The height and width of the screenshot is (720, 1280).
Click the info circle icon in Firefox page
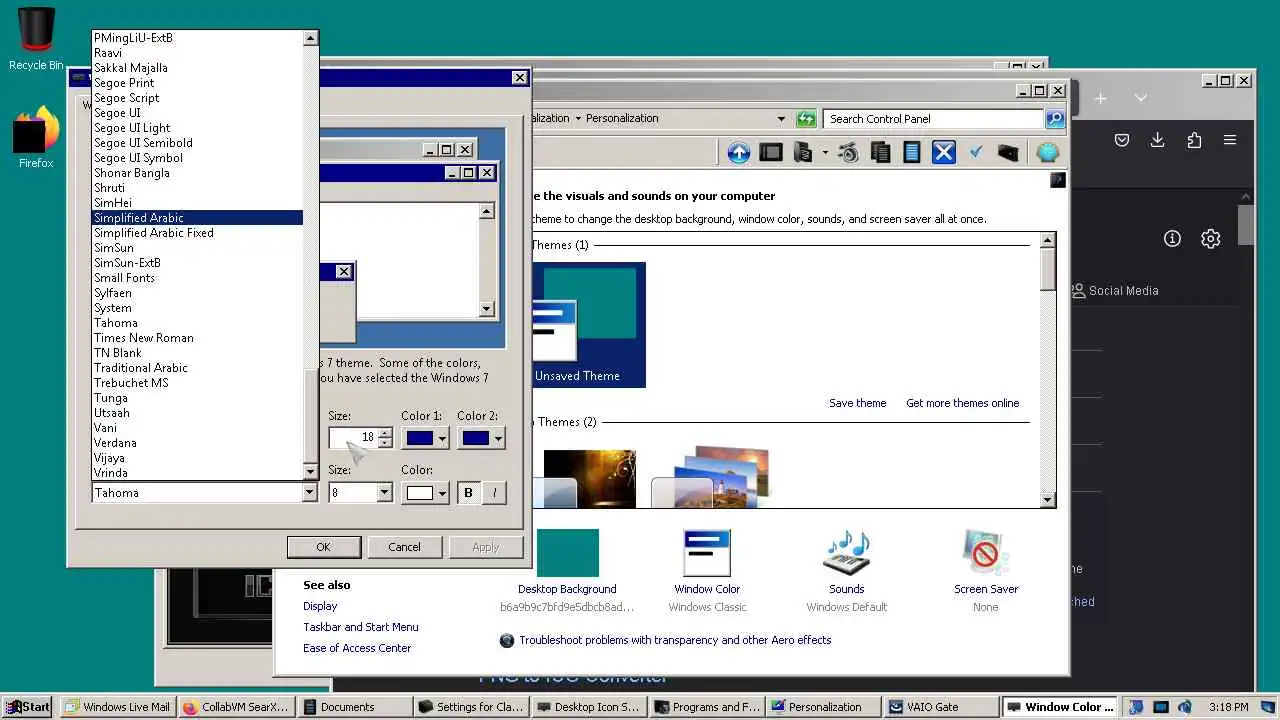click(x=1173, y=239)
